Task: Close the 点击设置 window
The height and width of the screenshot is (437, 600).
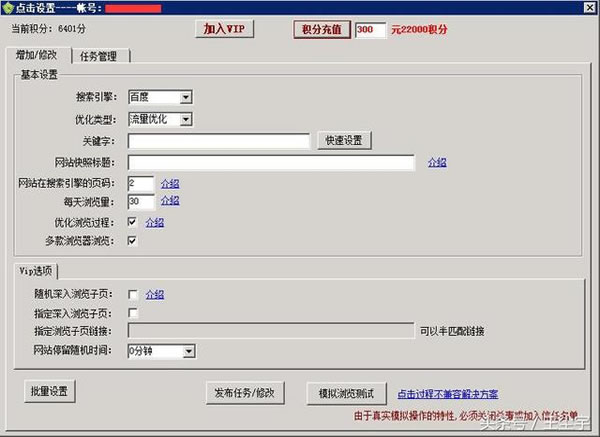Action: [x=590, y=7]
